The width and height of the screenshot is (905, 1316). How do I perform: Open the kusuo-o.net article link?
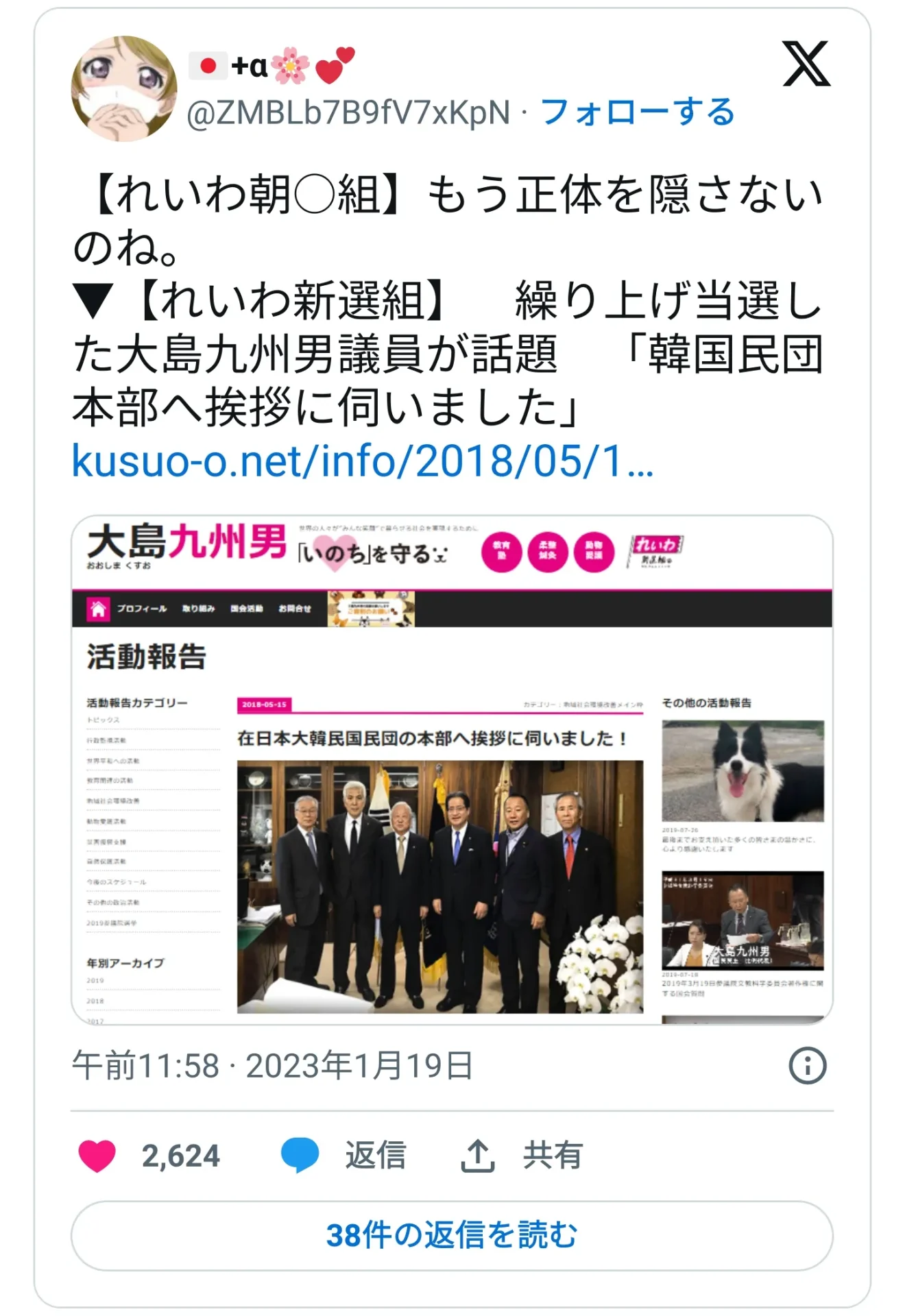click(363, 461)
